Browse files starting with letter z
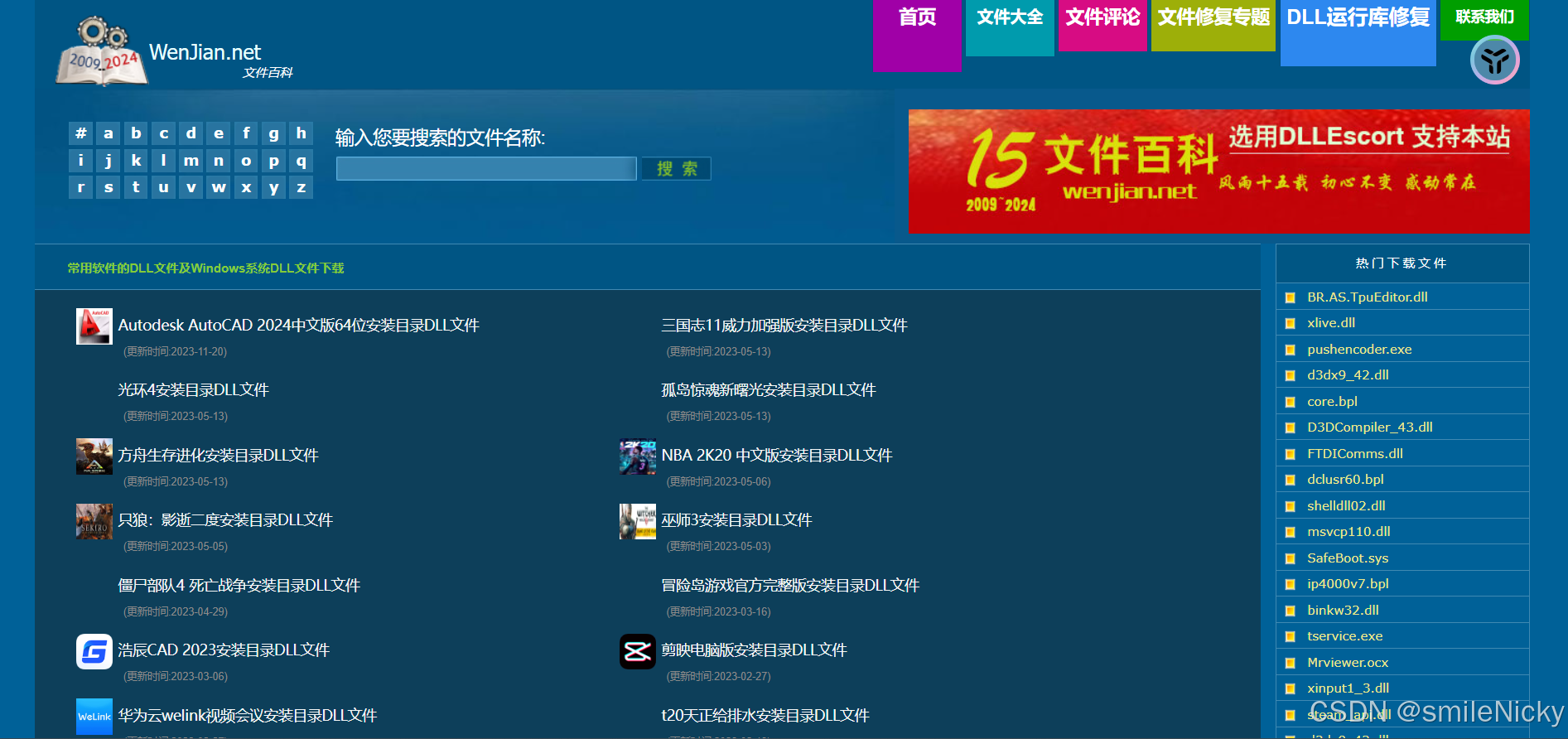The width and height of the screenshot is (1568, 739). click(301, 187)
